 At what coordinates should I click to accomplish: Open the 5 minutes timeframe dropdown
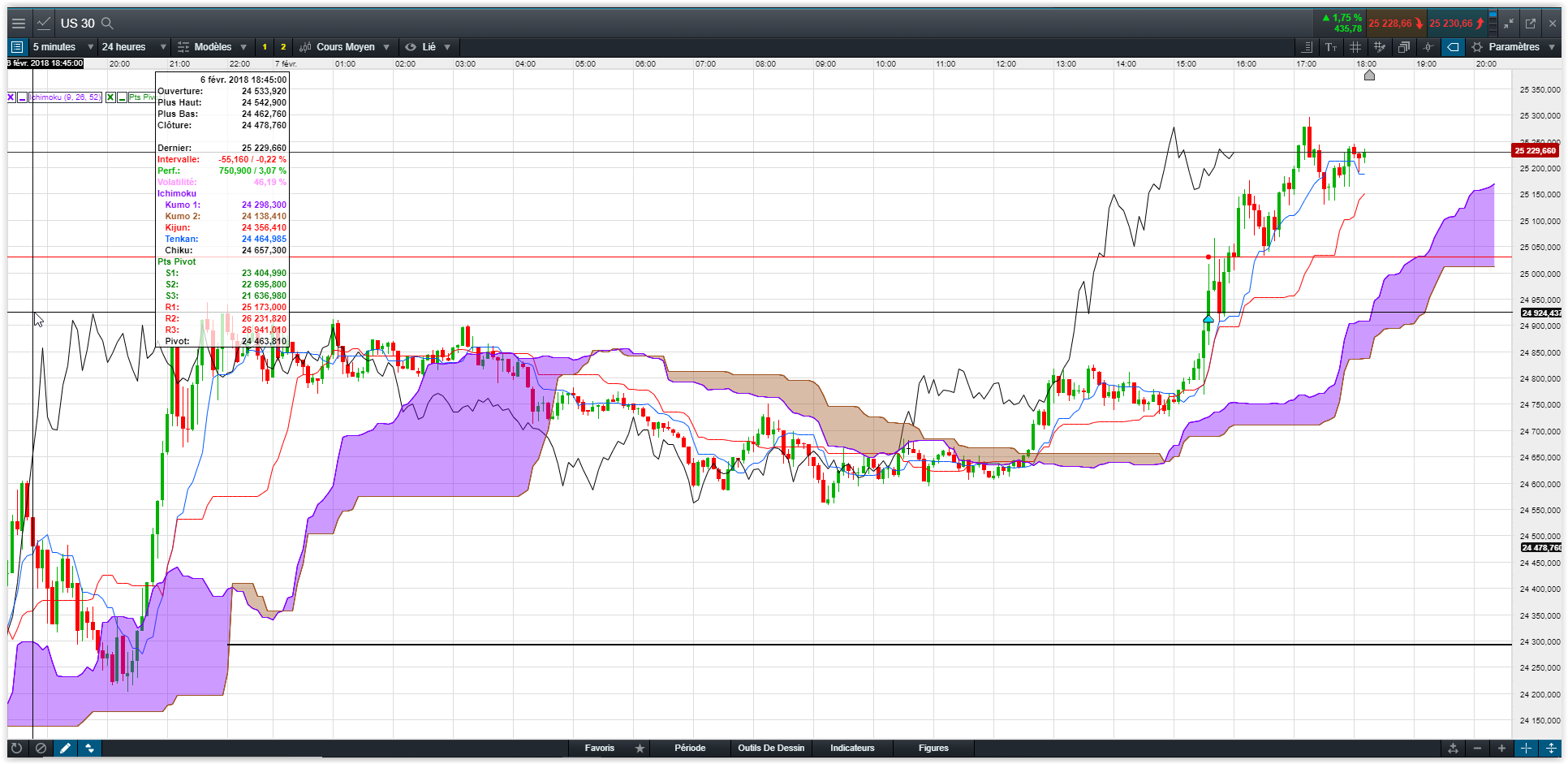pyautogui.click(x=62, y=47)
